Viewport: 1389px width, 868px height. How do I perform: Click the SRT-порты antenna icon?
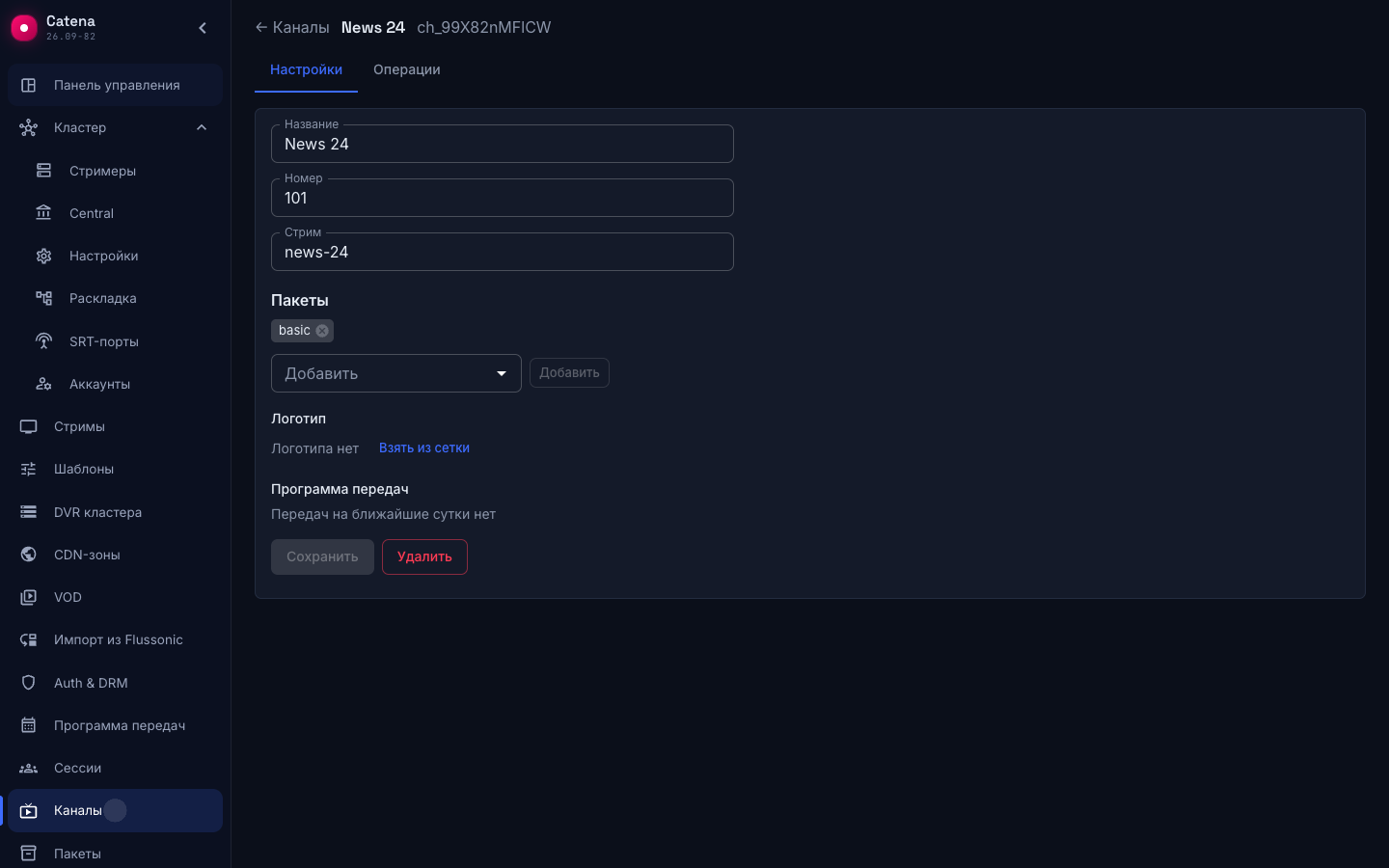click(44, 341)
